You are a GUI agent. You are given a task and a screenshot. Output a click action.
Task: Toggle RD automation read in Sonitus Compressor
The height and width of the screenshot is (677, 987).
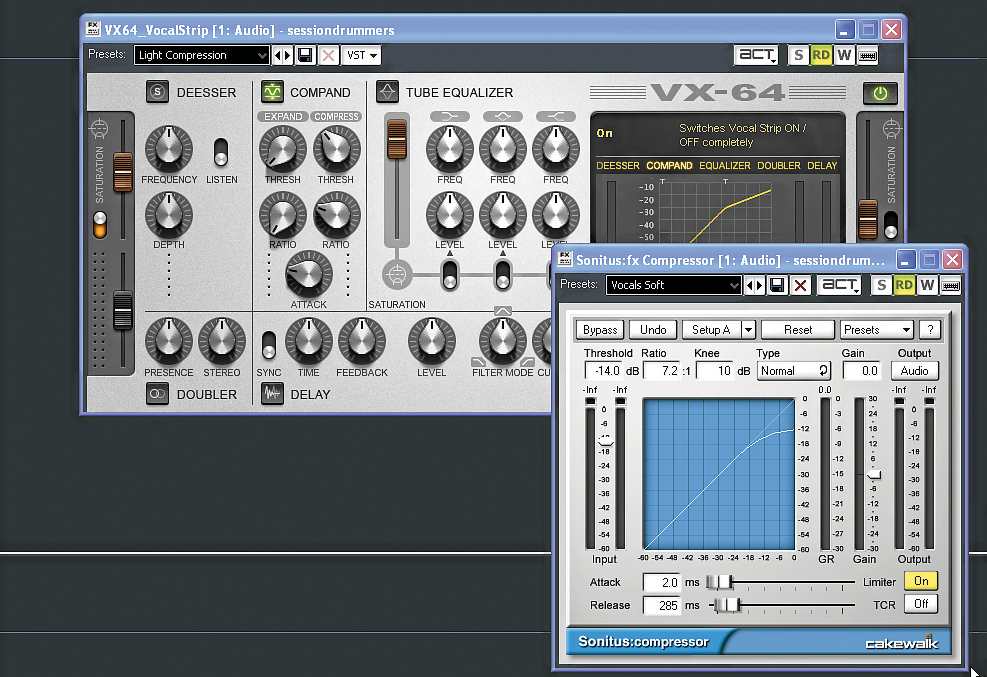(904, 285)
